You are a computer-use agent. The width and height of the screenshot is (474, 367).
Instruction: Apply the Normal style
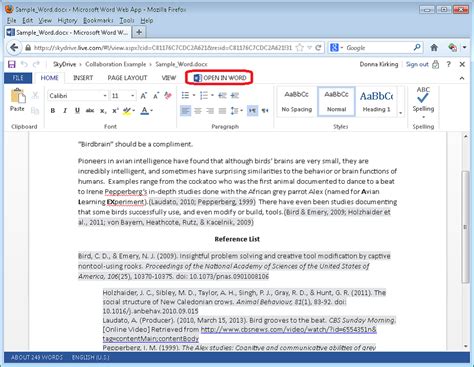[x=336, y=101]
